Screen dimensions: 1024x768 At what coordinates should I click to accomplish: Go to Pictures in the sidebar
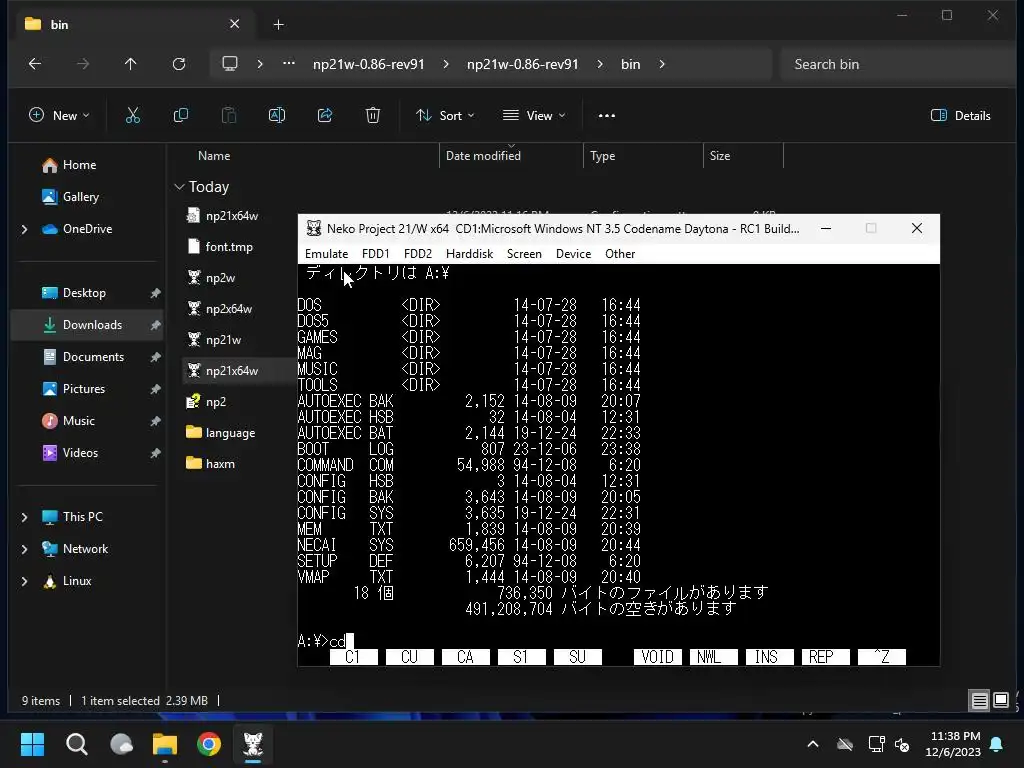[x=86, y=389]
